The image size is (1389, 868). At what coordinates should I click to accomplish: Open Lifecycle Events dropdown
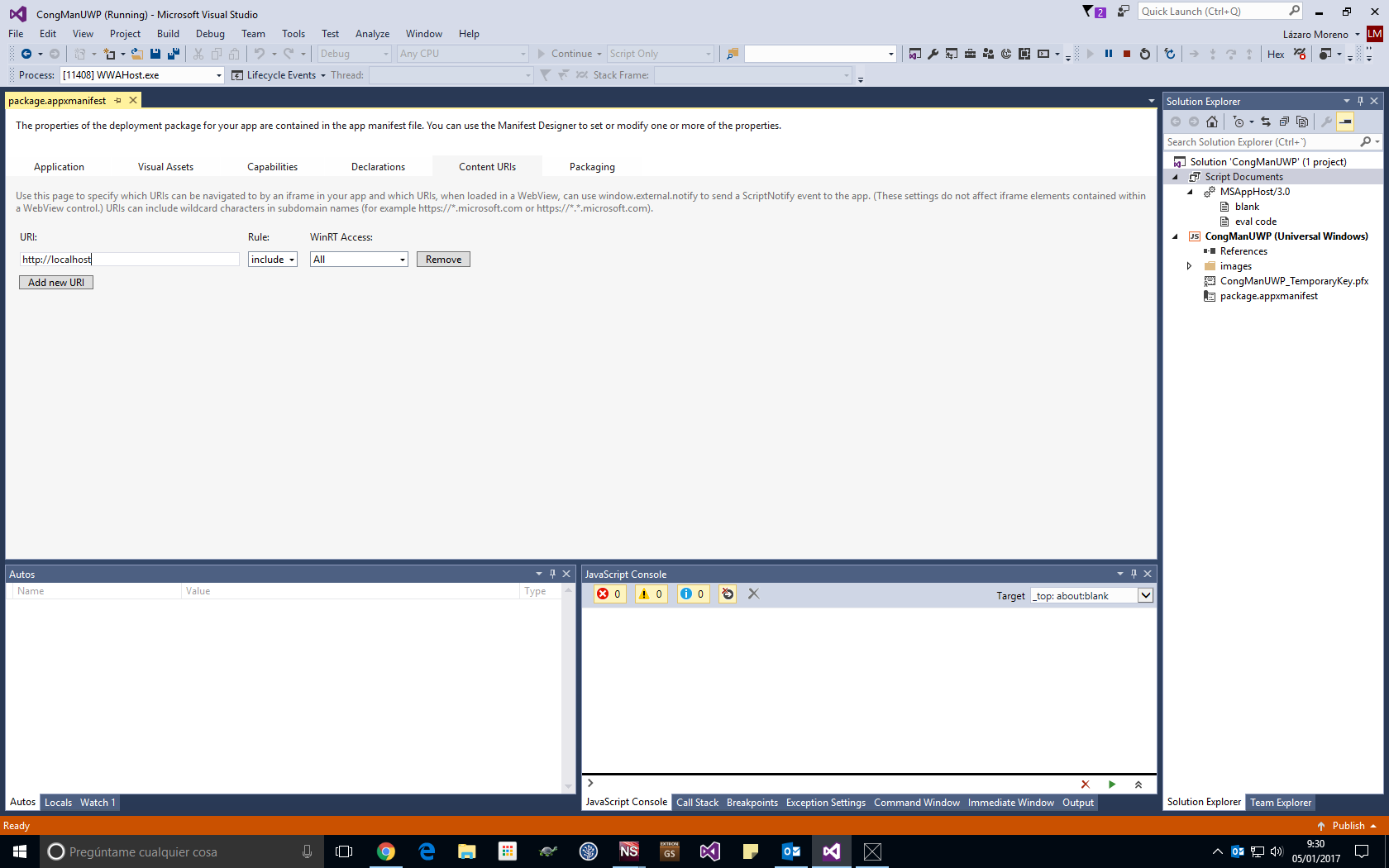click(279, 75)
